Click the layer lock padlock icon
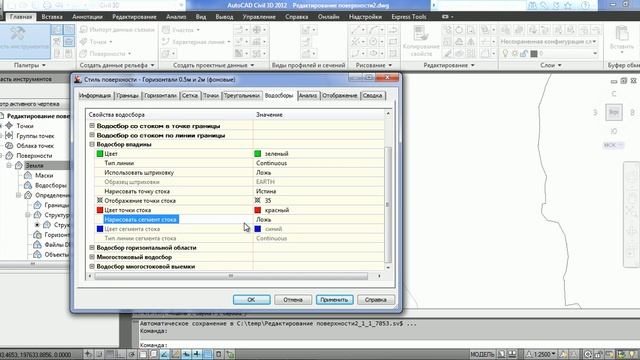 tap(524, 53)
